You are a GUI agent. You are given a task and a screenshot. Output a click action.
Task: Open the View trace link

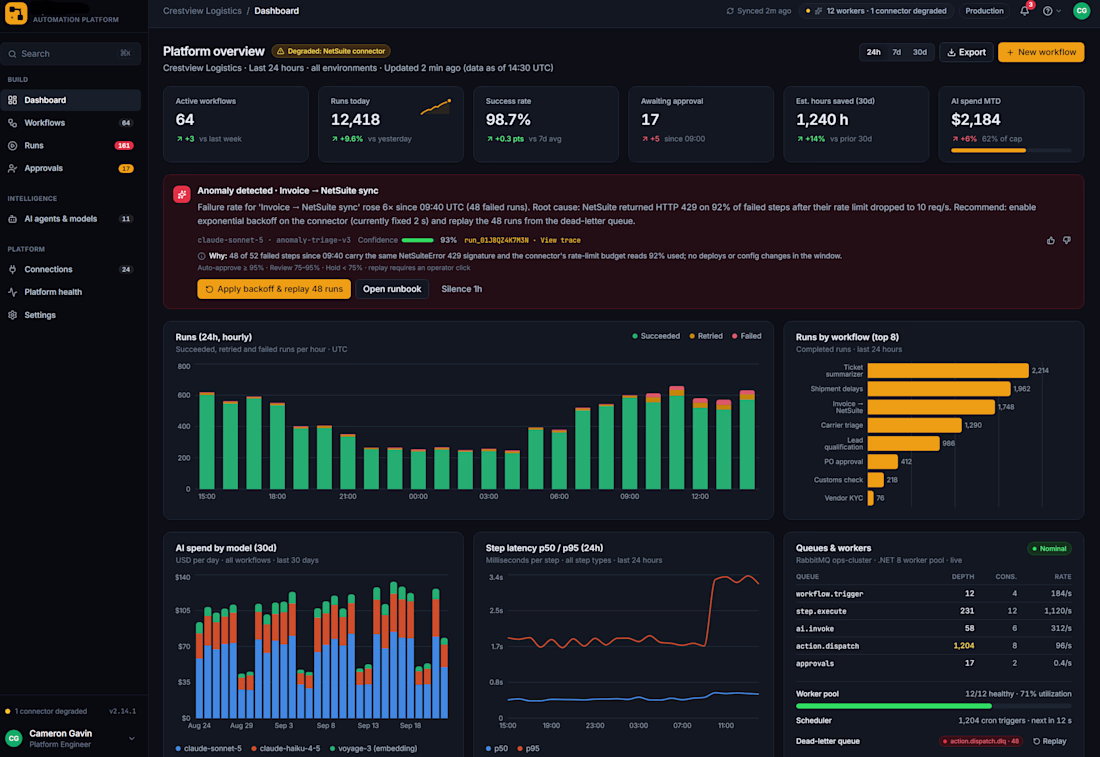click(x=560, y=241)
